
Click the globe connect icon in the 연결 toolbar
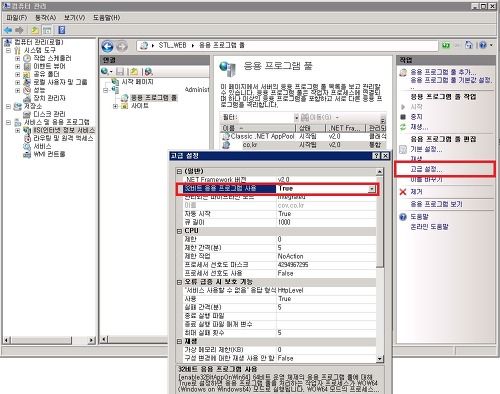pos(105,71)
